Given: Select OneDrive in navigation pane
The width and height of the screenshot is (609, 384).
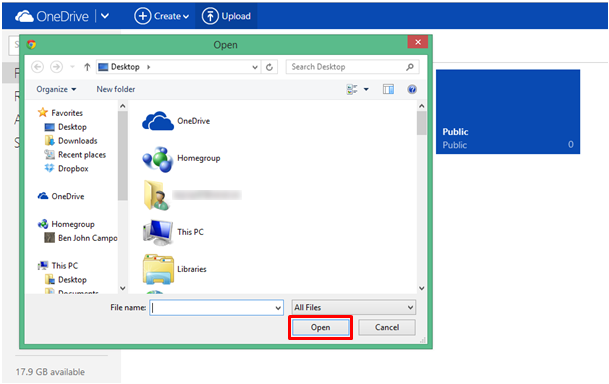Looking at the screenshot, I should pos(61,196).
